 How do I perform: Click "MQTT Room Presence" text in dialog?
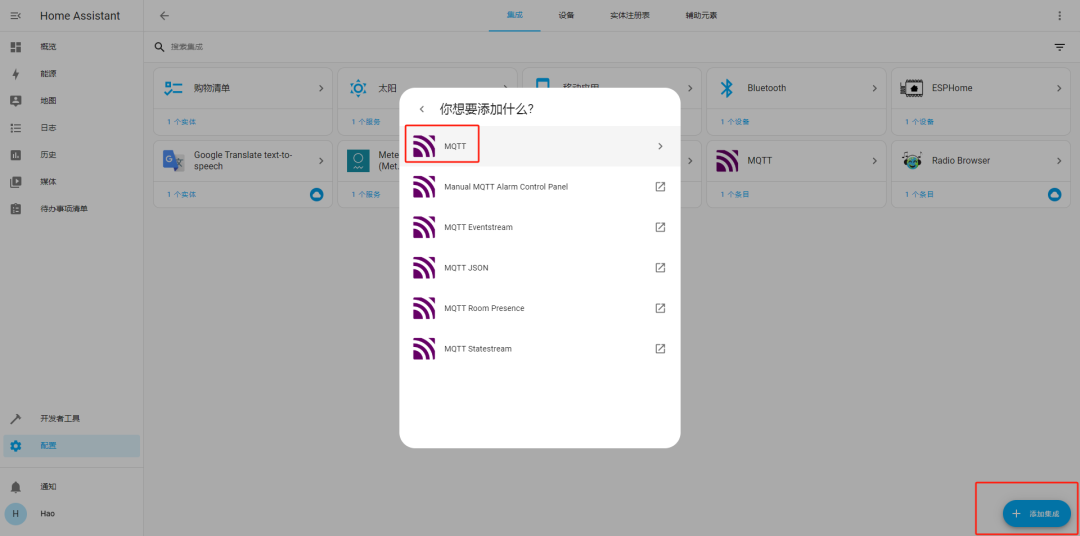pyautogui.click(x=484, y=308)
